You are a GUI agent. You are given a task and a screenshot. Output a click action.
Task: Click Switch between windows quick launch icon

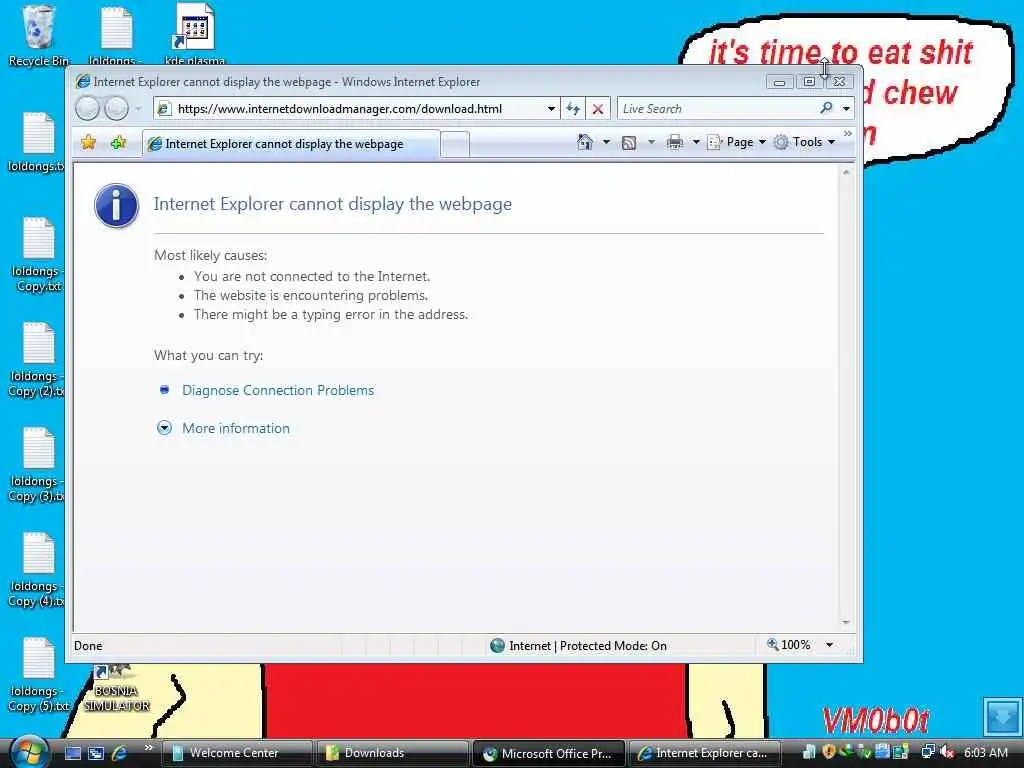click(96, 753)
